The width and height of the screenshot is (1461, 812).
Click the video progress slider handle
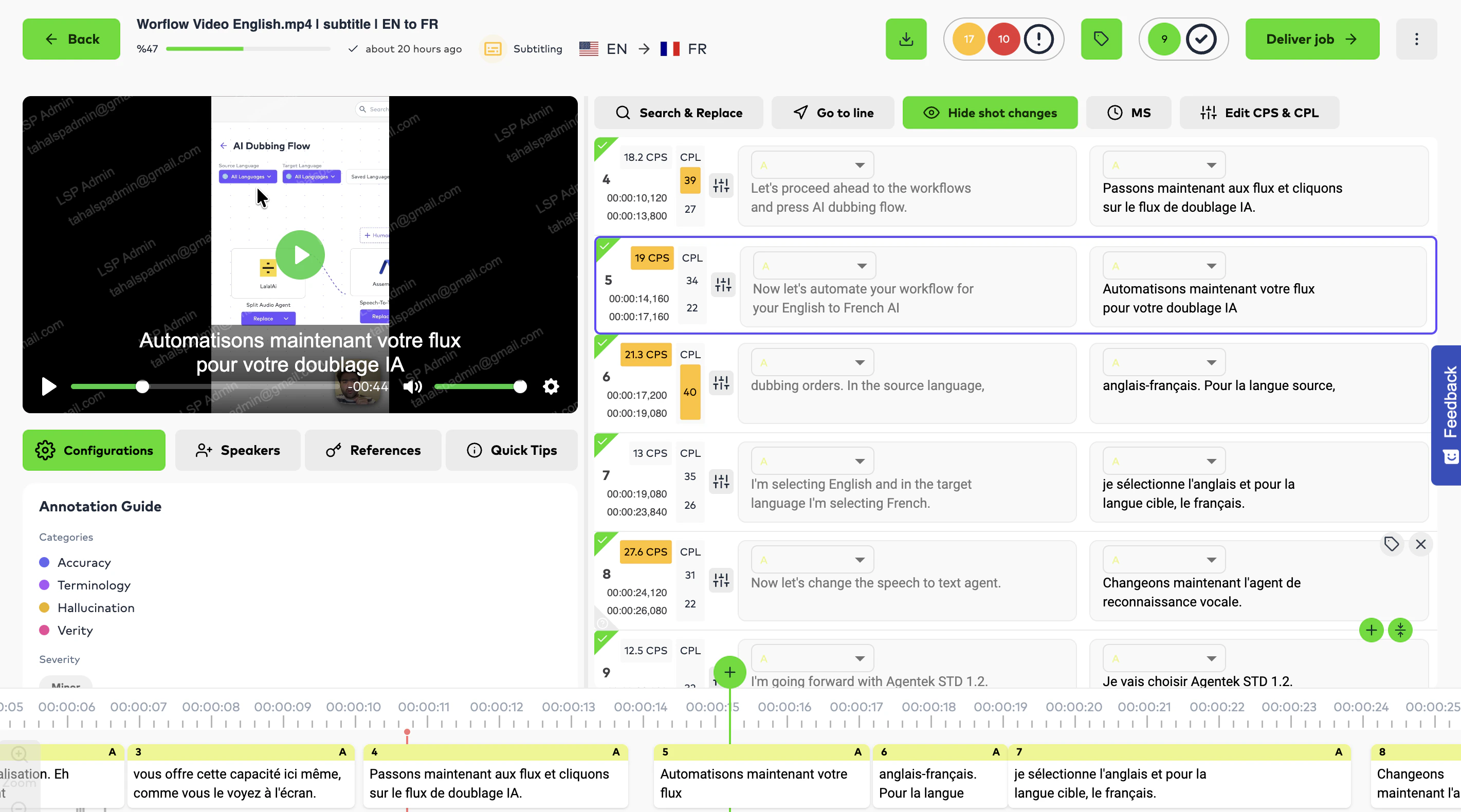(142, 386)
